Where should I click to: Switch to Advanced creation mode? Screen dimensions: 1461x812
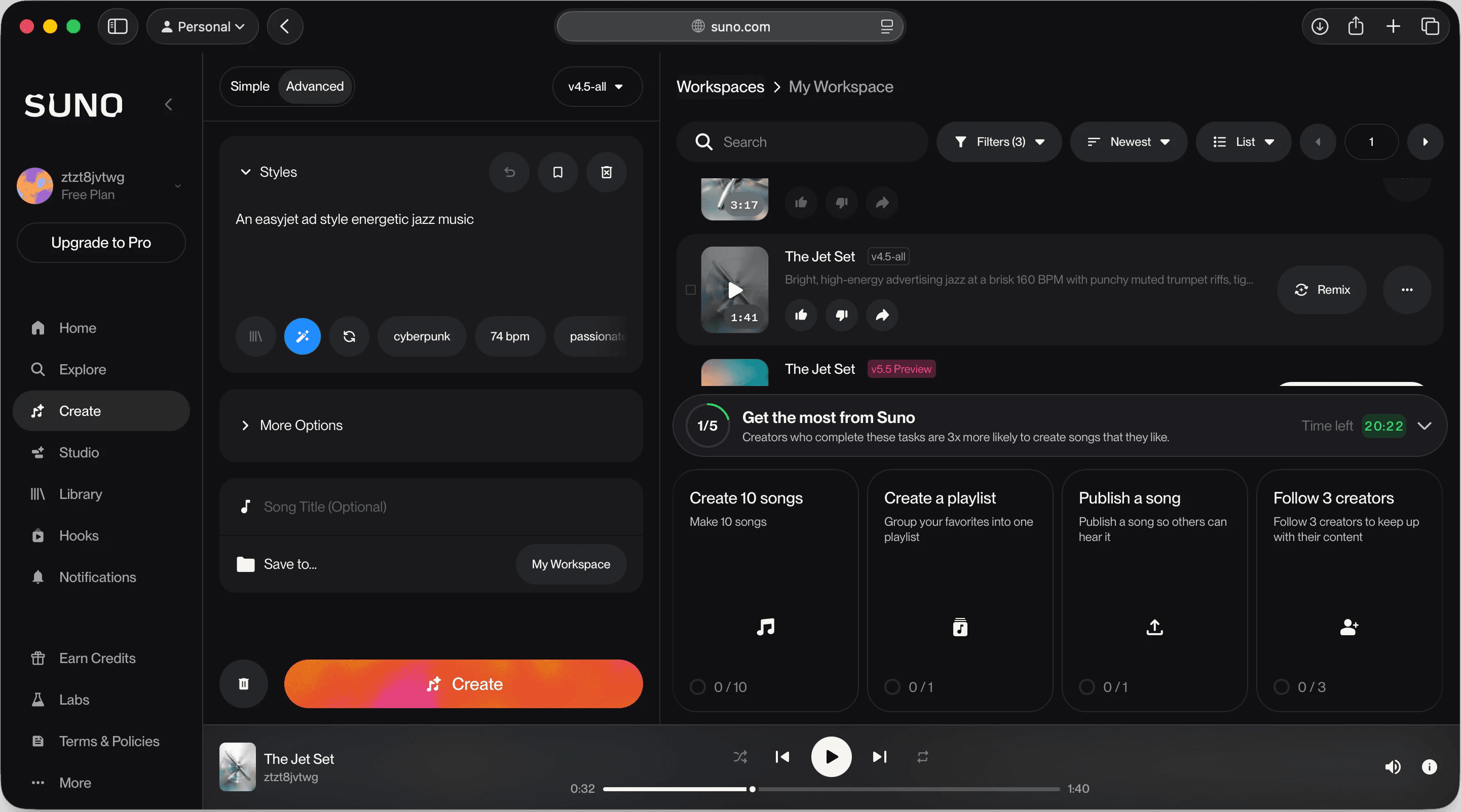tap(315, 86)
